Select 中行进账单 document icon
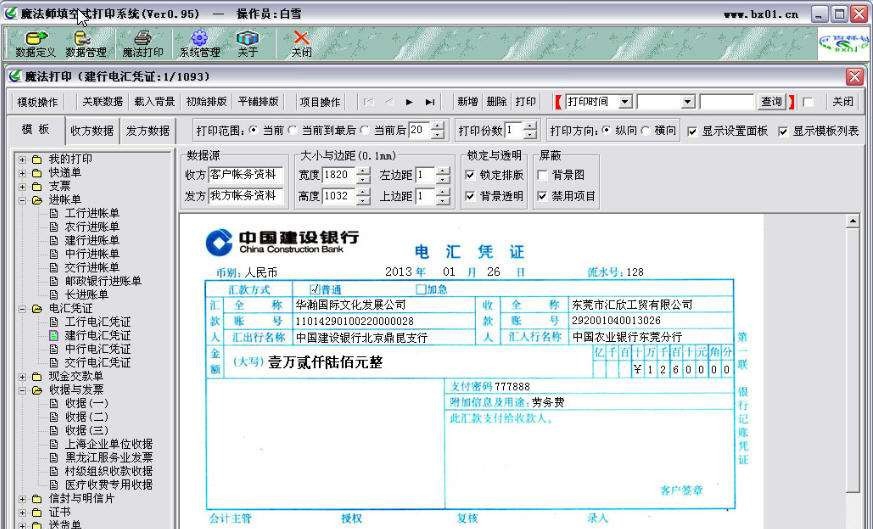 (54, 254)
